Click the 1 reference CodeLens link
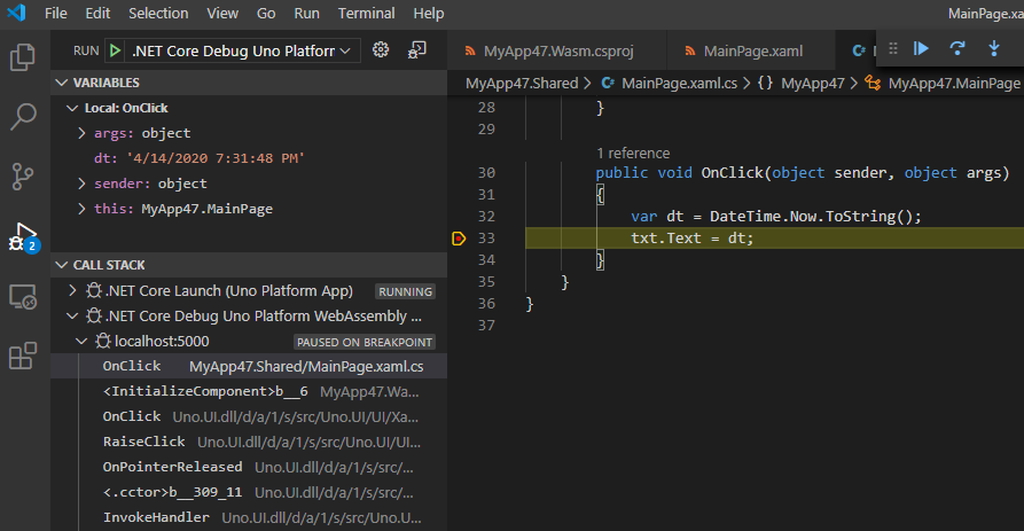Image resolution: width=1024 pixels, height=531 pixels. [x=633, y=153]
